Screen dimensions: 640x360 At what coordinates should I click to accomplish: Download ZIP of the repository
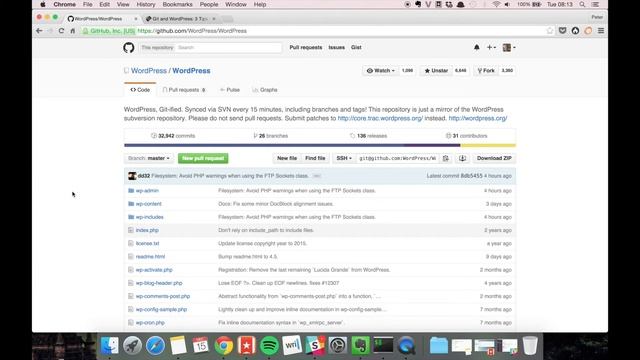[494, 158]
